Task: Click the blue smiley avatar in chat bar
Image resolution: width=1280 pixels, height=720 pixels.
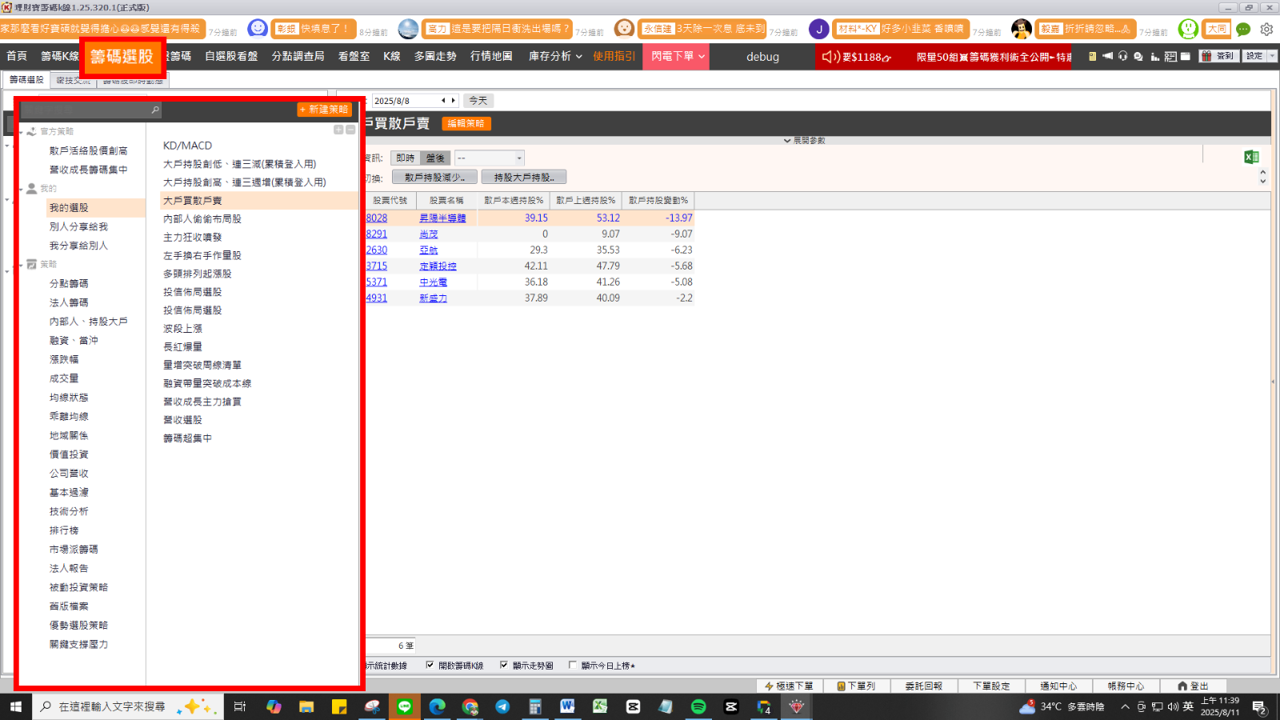Action: click(x=257, y=29)
